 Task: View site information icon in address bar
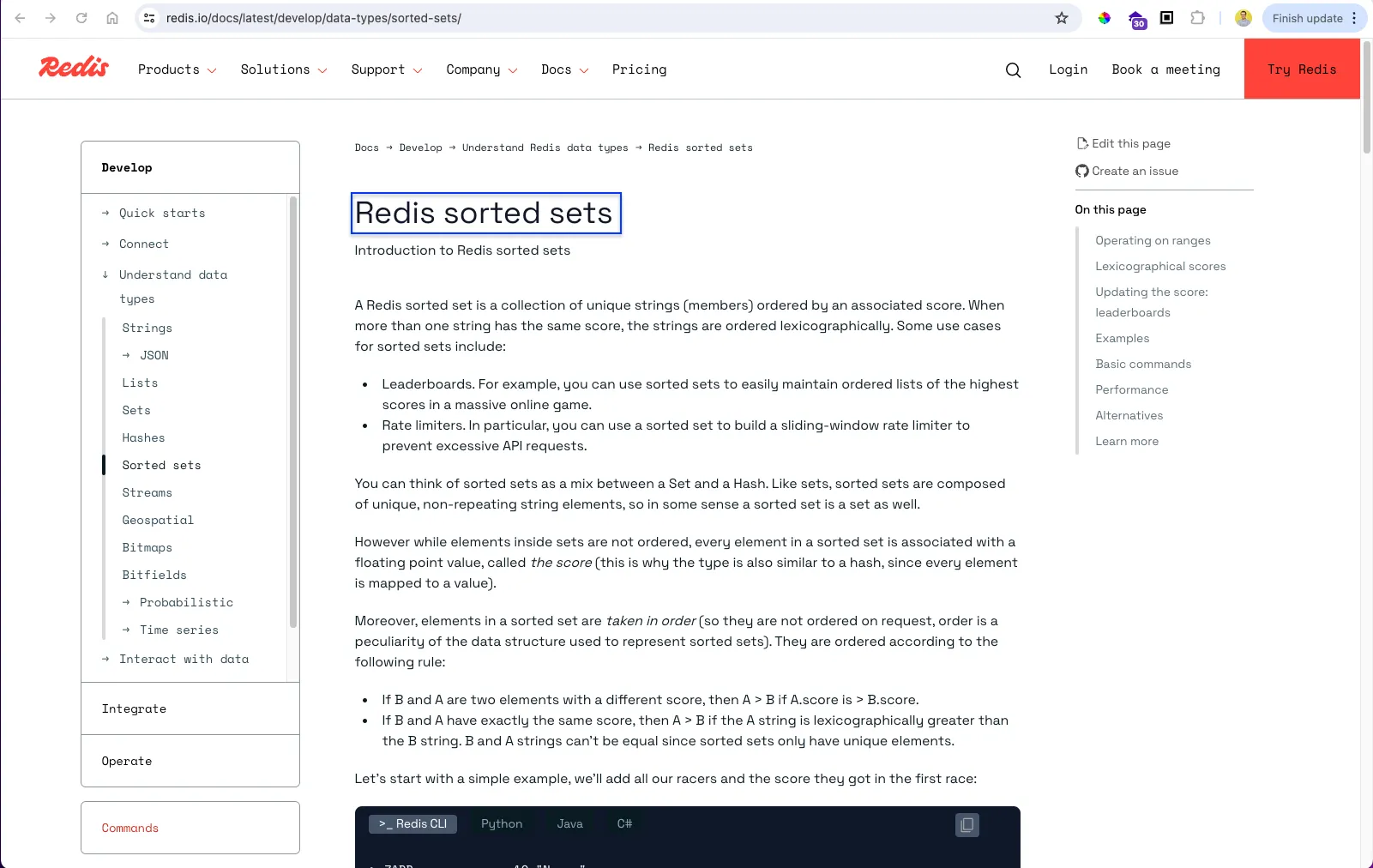point(149,18)
